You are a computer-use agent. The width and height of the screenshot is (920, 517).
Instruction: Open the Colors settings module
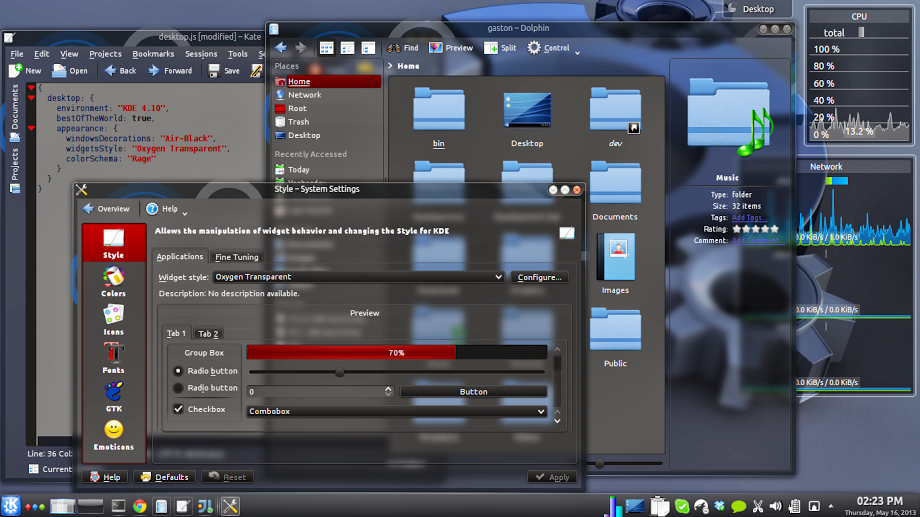[x=113, y=281]
